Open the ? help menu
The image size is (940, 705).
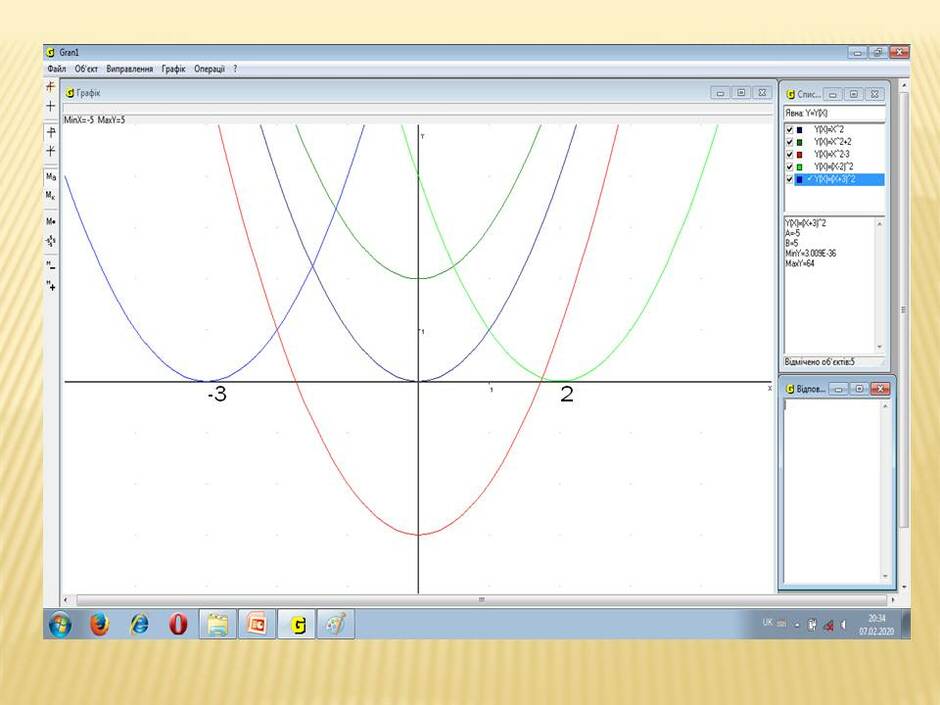235,69
